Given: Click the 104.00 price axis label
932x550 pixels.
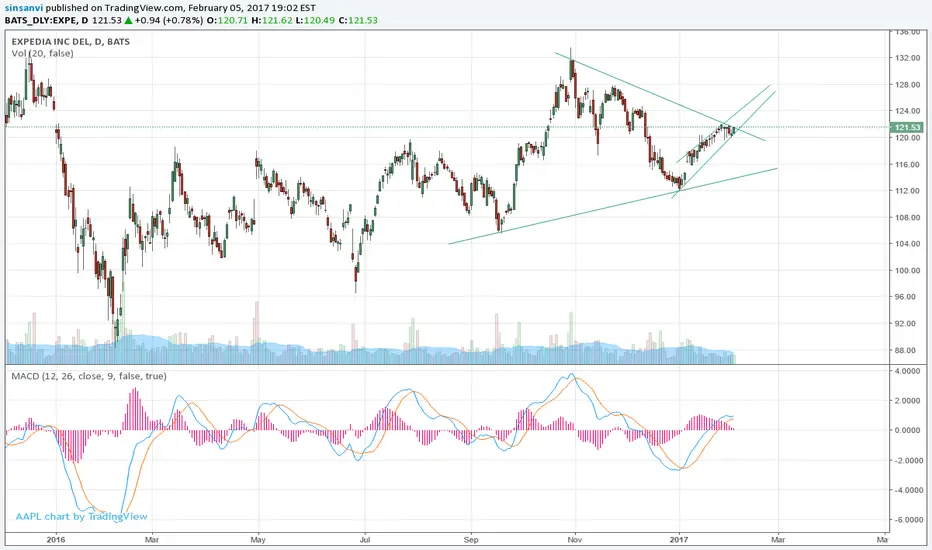Looking at the screenshot, I should [x=907, y=244].
